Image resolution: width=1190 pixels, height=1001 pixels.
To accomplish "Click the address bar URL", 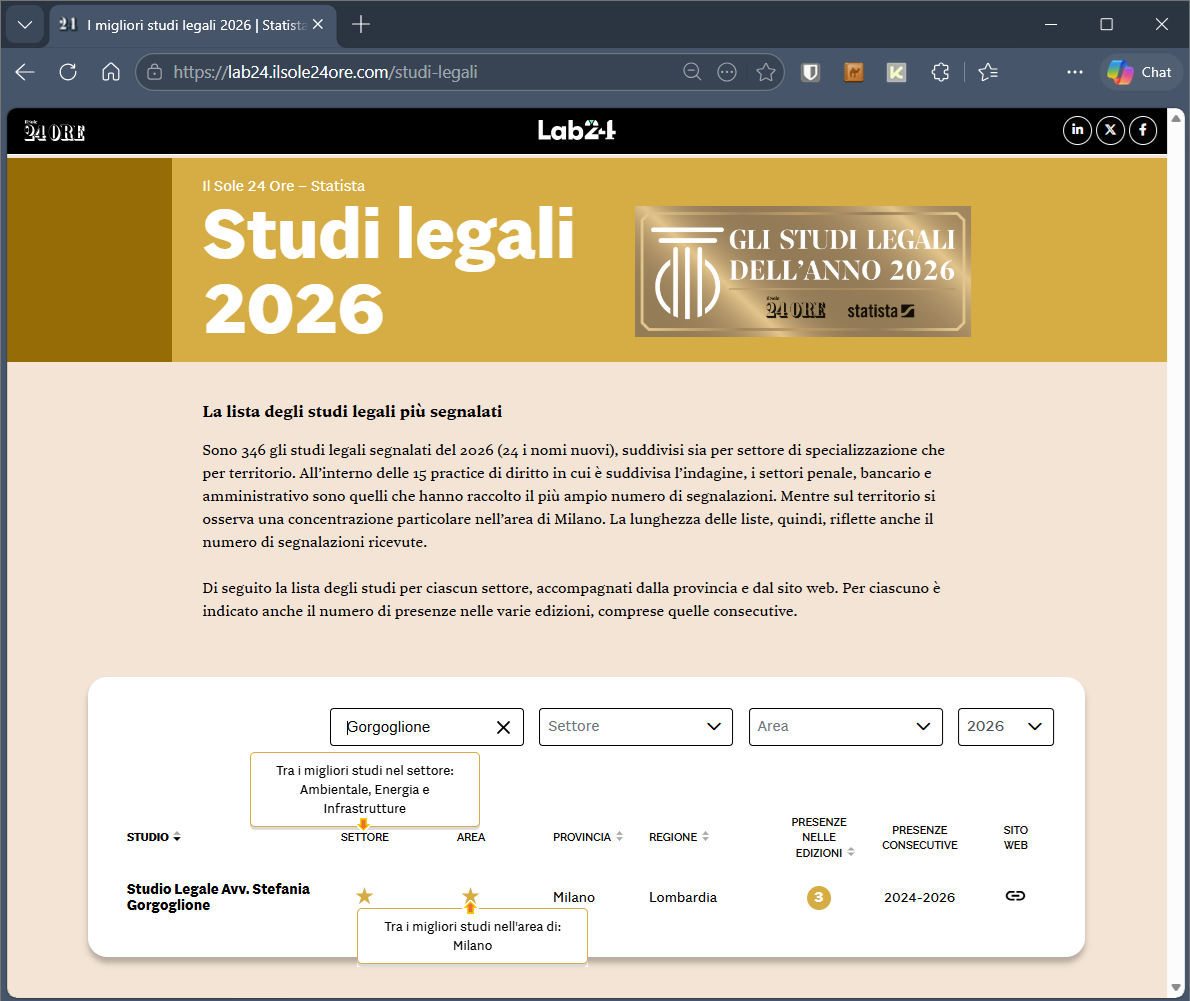I will coord(325,72).
